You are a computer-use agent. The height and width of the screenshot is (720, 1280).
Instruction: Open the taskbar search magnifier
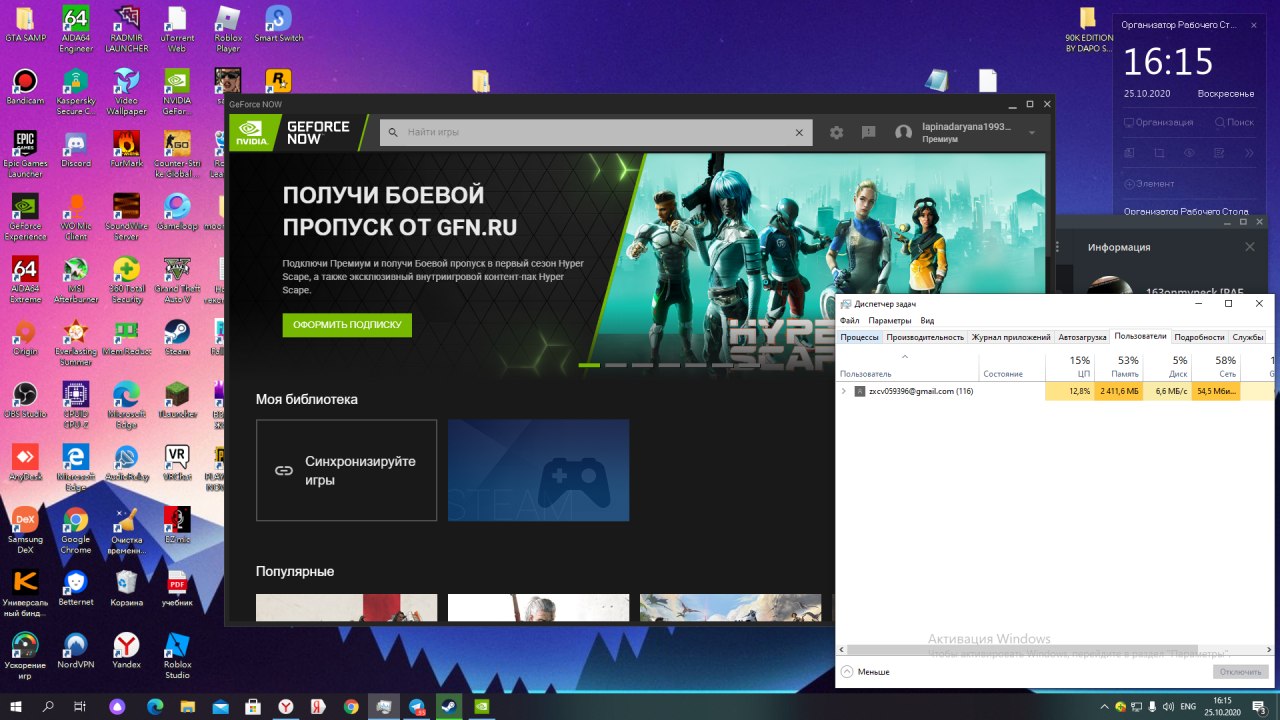click(48, 706)
